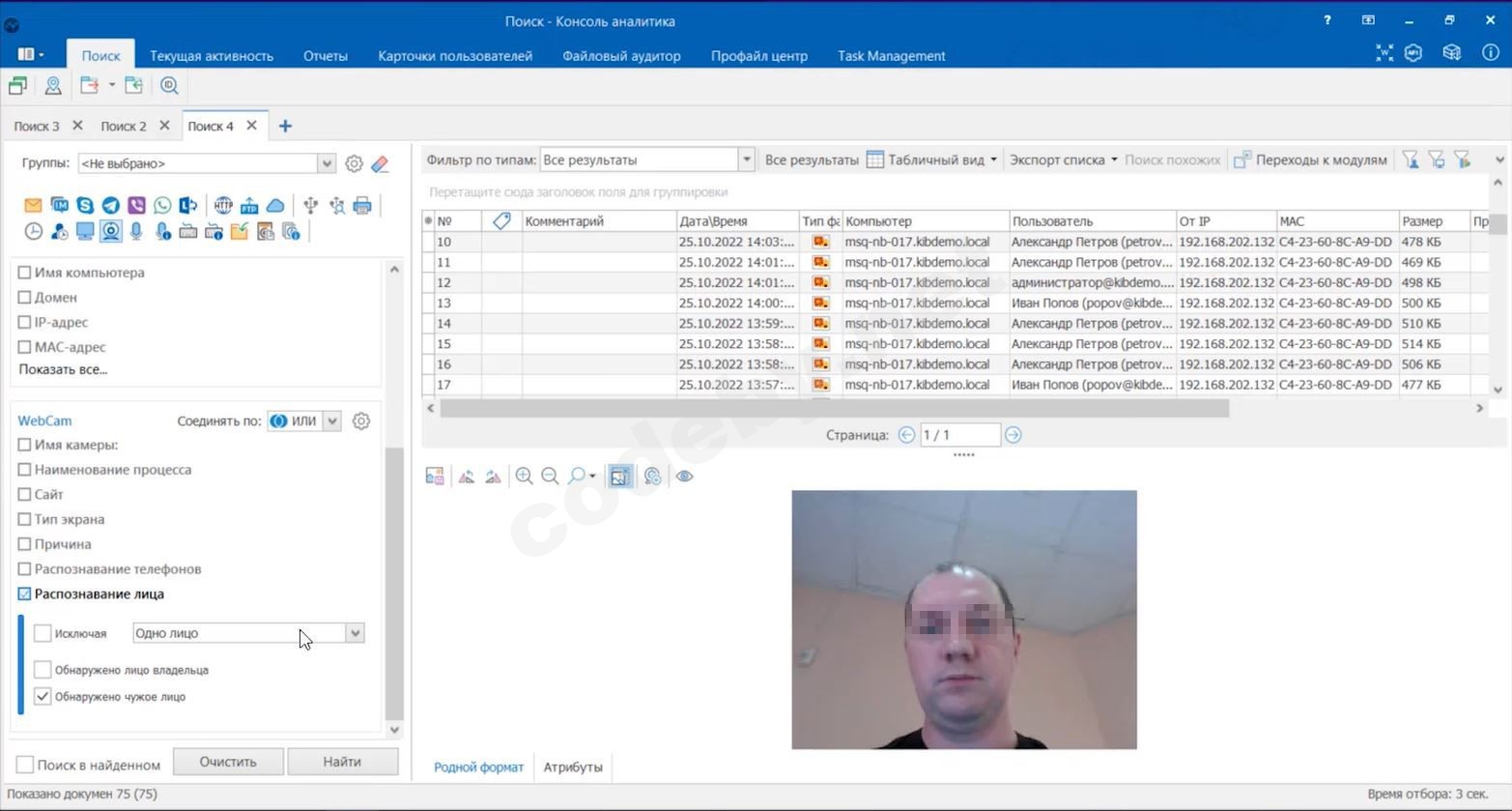Open the 'Атрибуты' tab below image
Viewport: 1512px width, 811px height.
(572, 767)
